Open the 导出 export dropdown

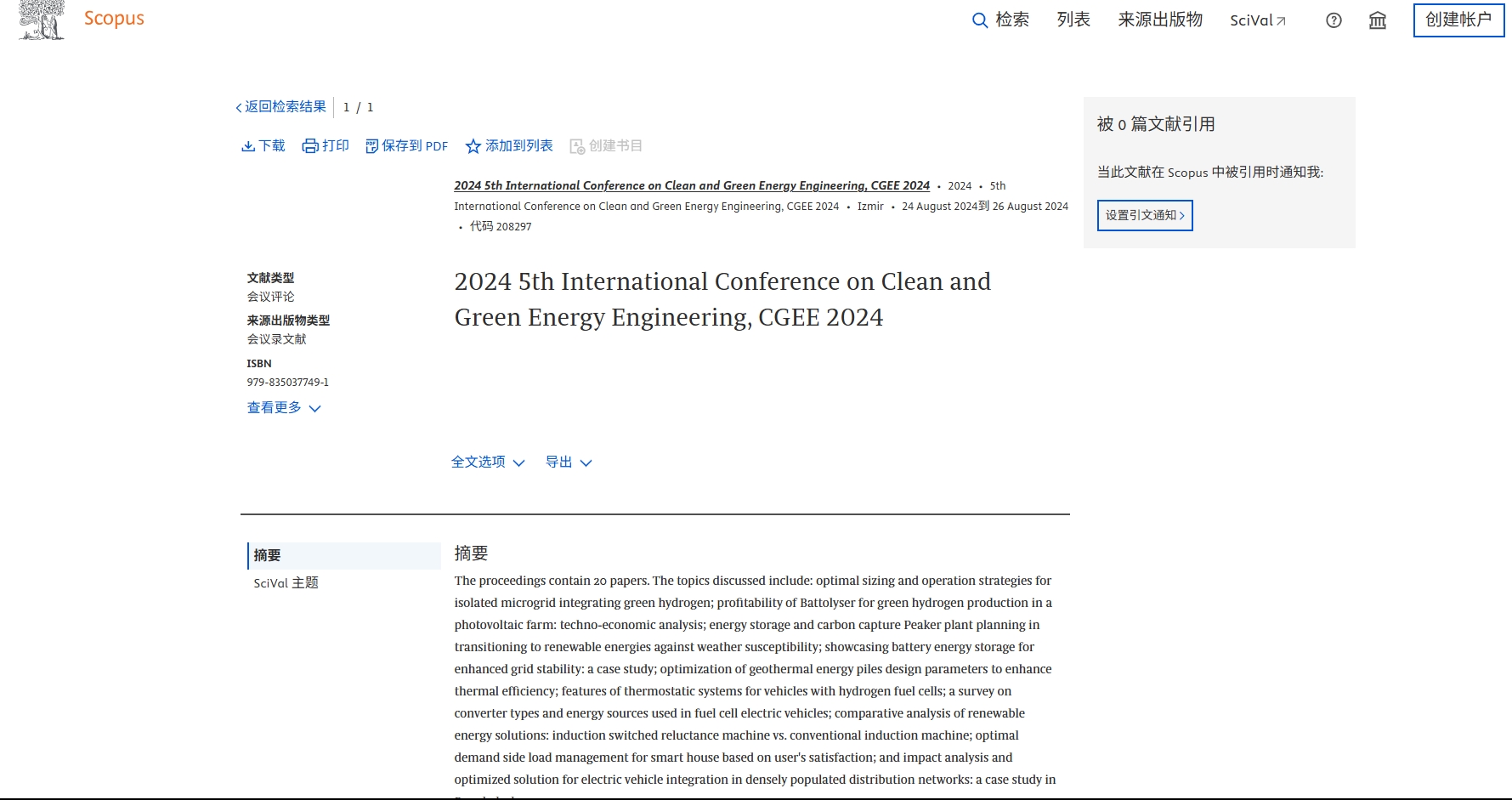click(x=569, y=462)
